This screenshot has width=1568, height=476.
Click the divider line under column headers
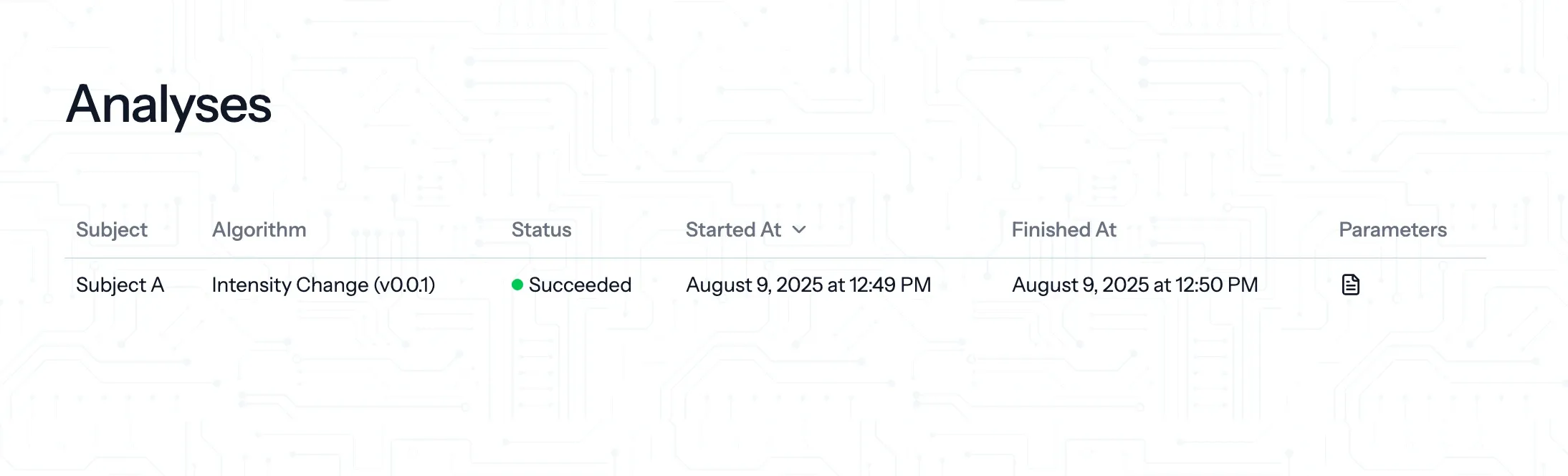774,257
